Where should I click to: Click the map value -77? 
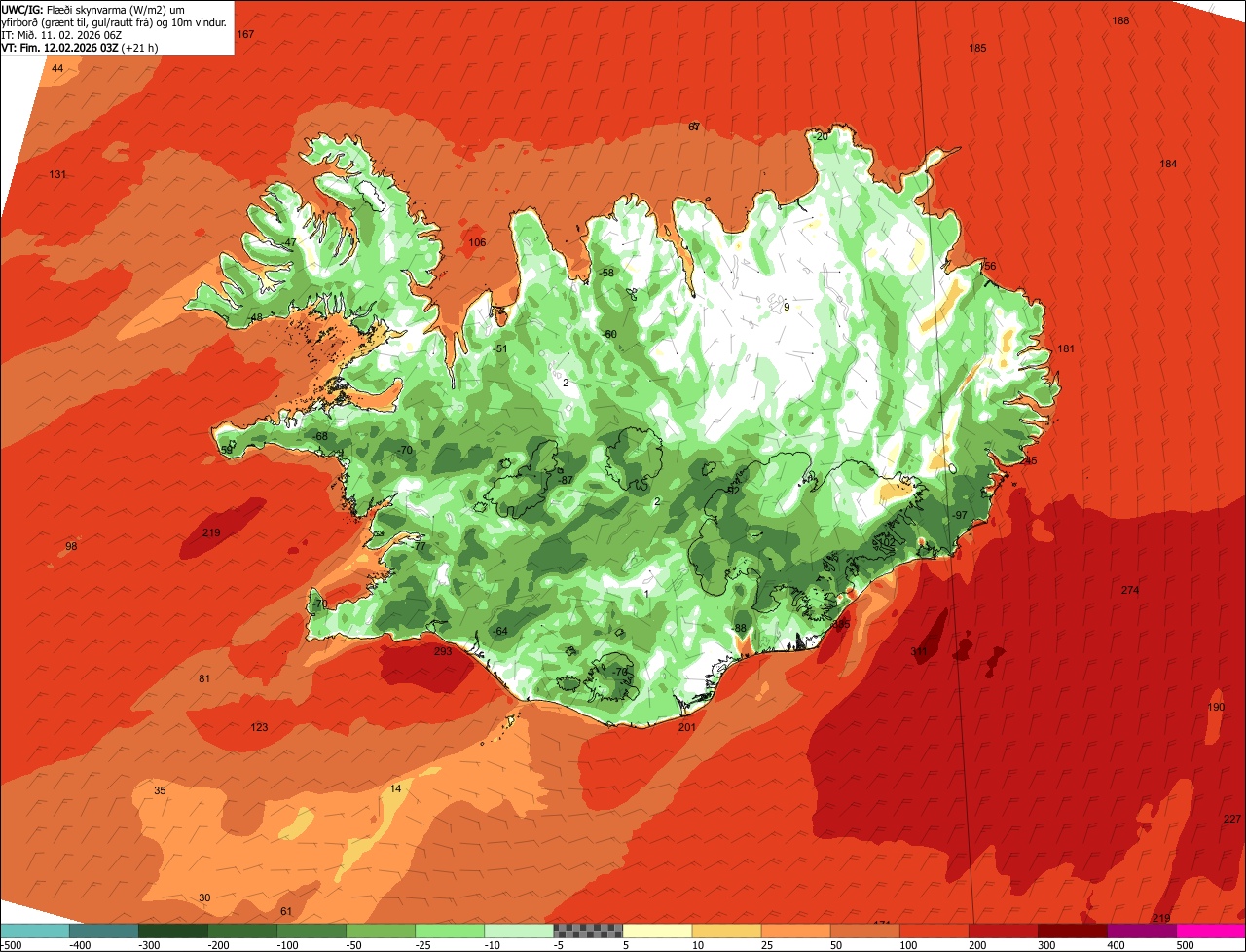420,546
